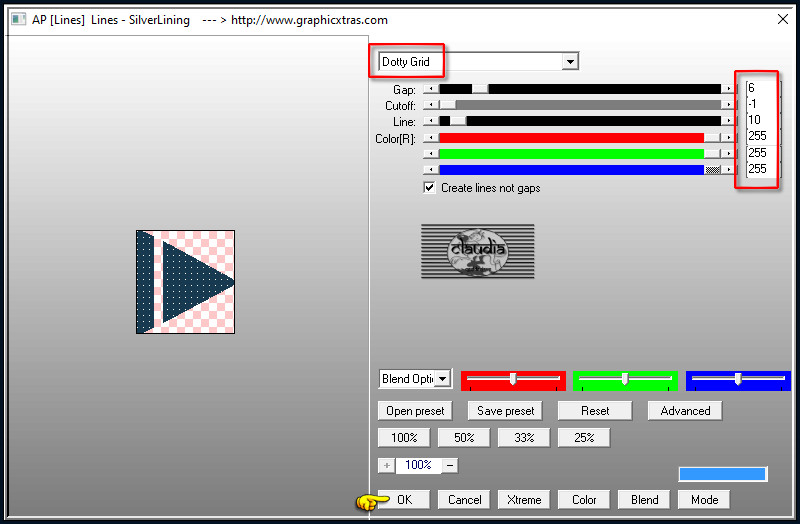Adjust the green blend slider
The height and width of the screenshot is (524, 800).
tap(625, 379)
